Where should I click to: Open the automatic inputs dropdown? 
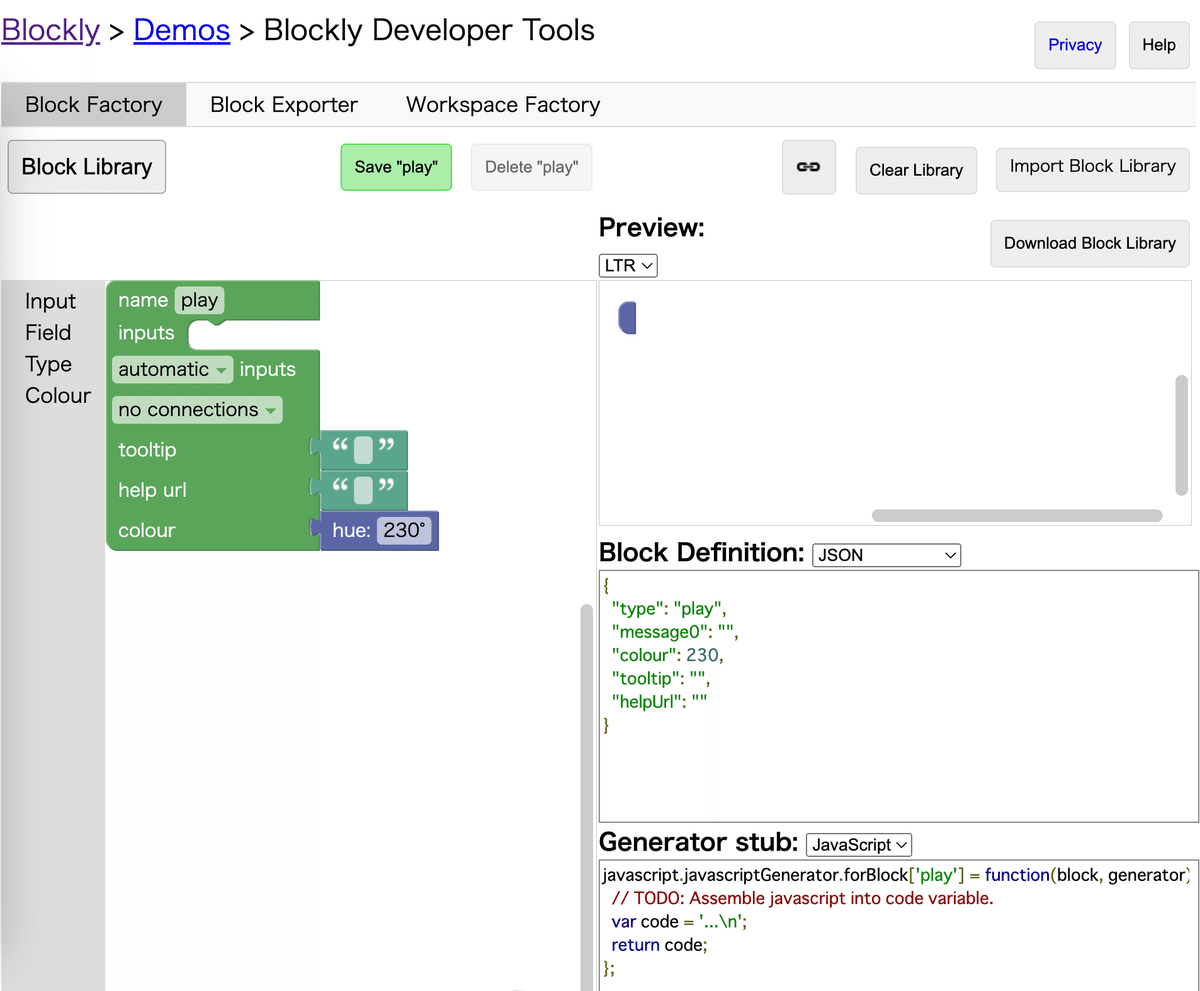tap(173, 369)
